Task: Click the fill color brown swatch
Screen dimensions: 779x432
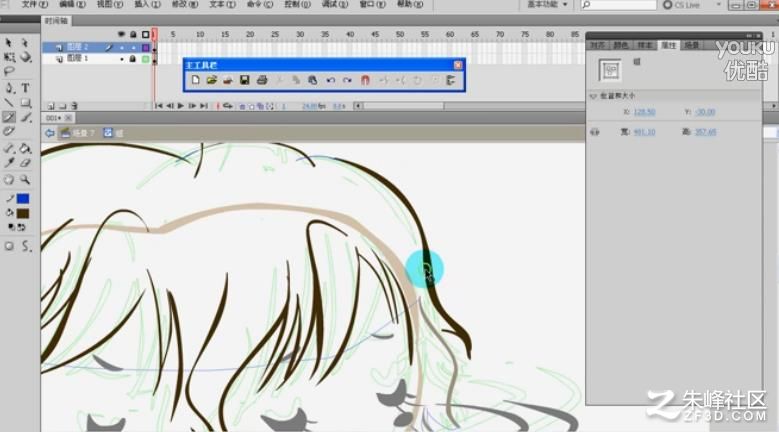Action: (23, 214)
